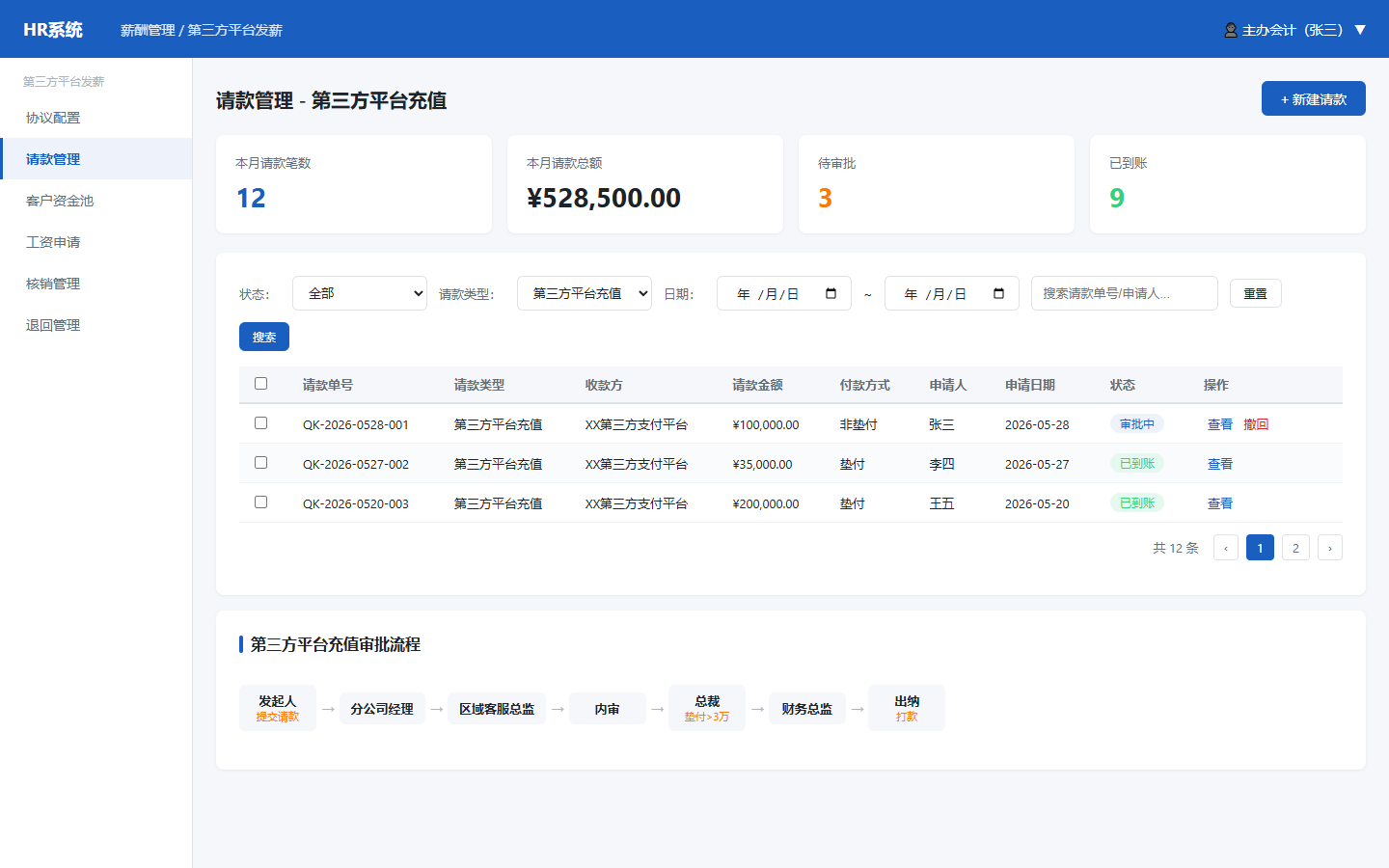Select page 1 pagination button

[1260, 548]
